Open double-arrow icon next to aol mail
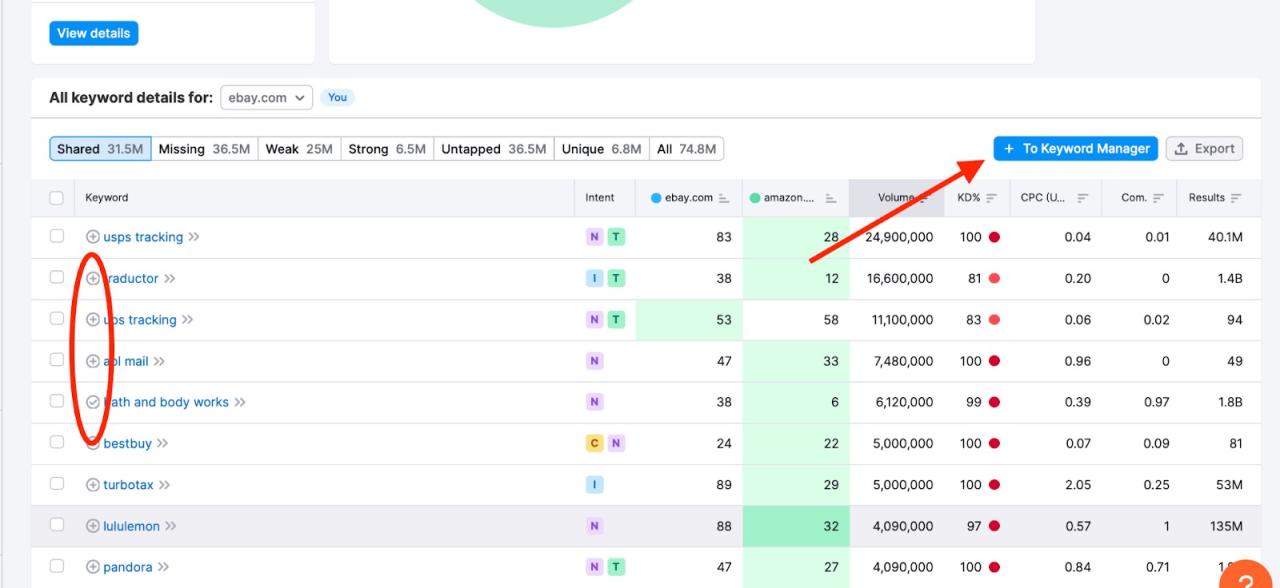This screenshot has height=588, width=1280. (x=159, y=361)
